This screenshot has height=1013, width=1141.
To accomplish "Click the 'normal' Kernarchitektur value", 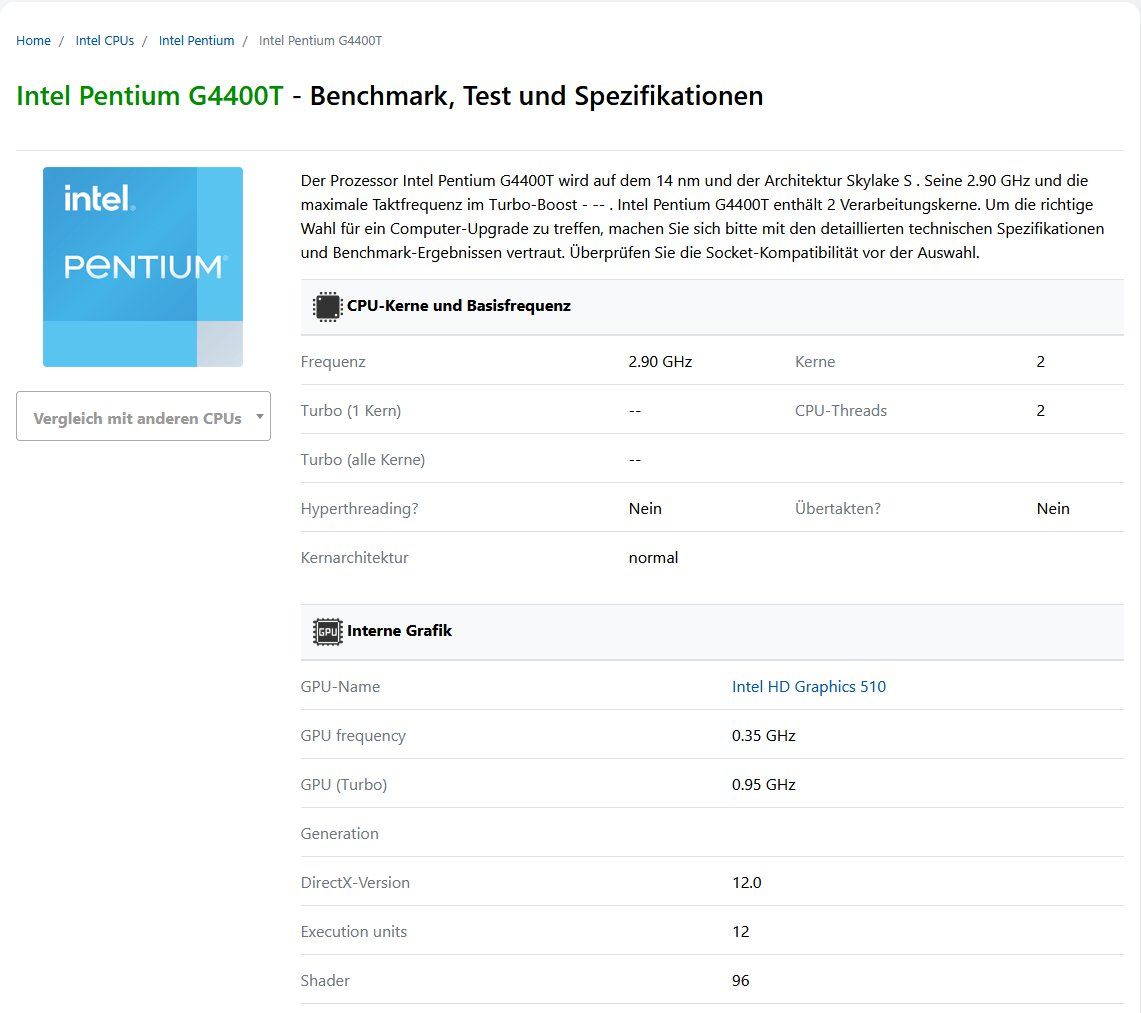I will tap(653, 557).
